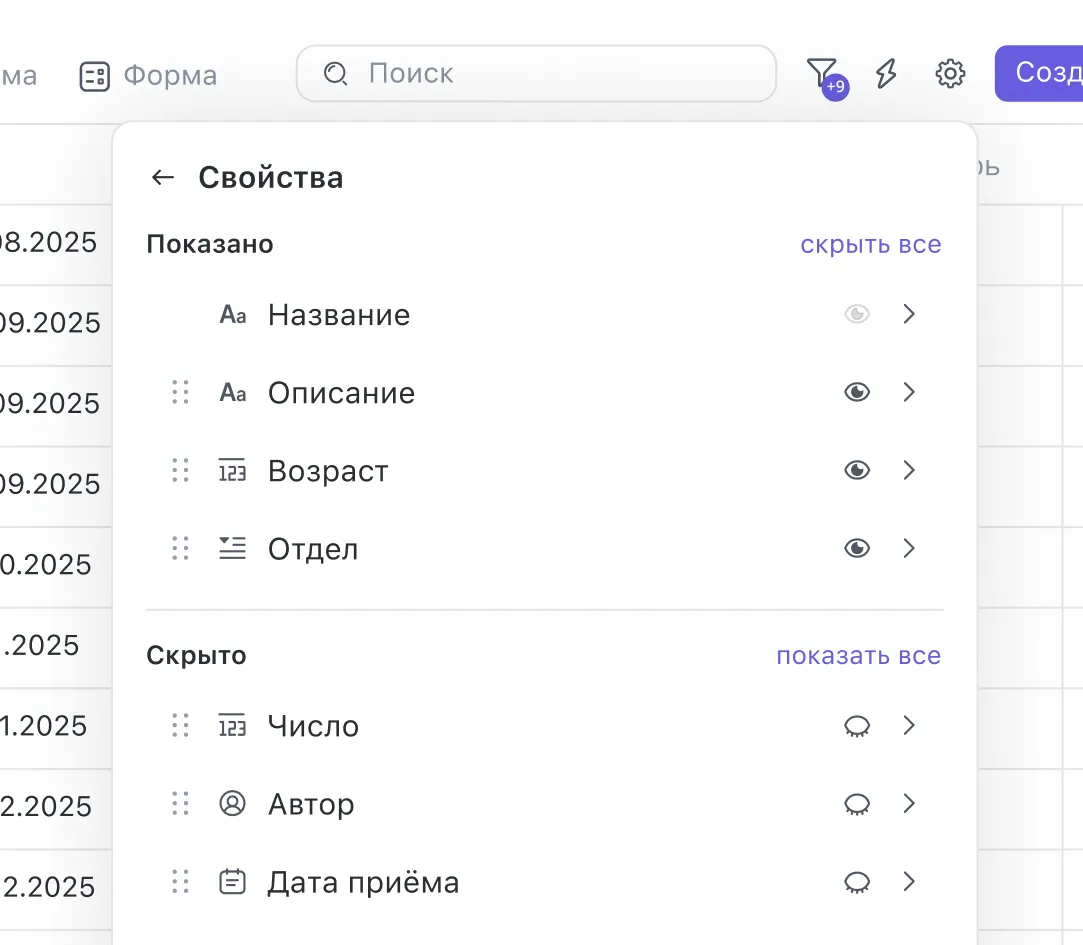Show the hidden Автор property
This screenshot has height=945, width=1083.
tap(857, 804)
